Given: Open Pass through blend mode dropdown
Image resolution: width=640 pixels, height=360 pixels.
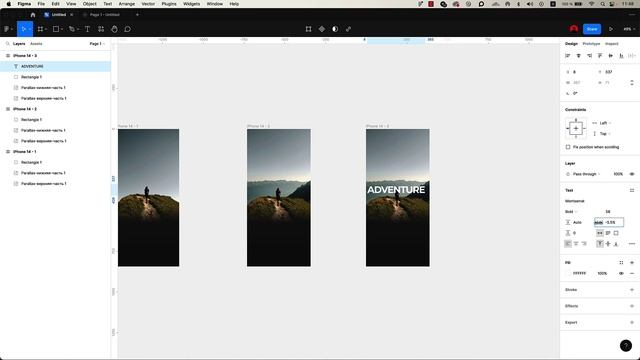Looking at the screenshot, I should (x=587, y=174).
